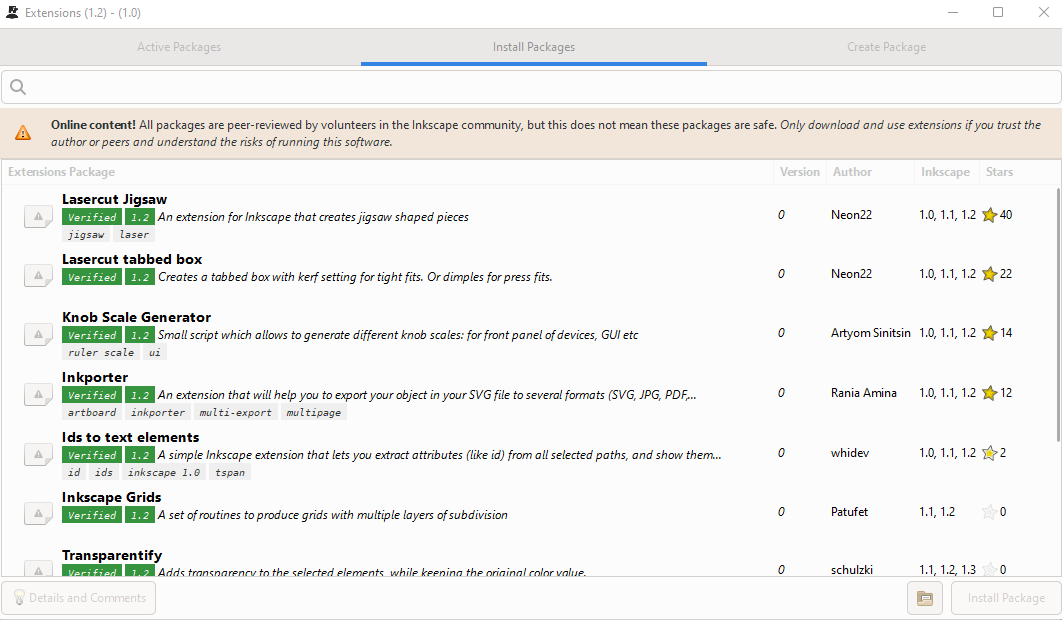
Task: Click the star icon for Knob Scale Generator
Action: pos(990,333)
